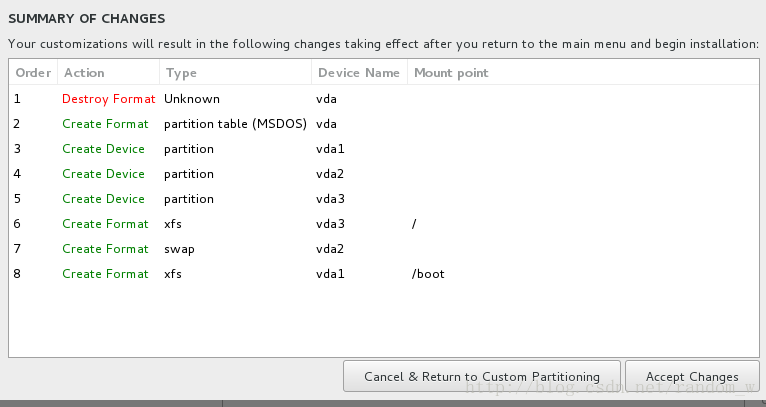Click the Type column header
Viewport: 766px width, 407px height.
click(x=235, y=73)
